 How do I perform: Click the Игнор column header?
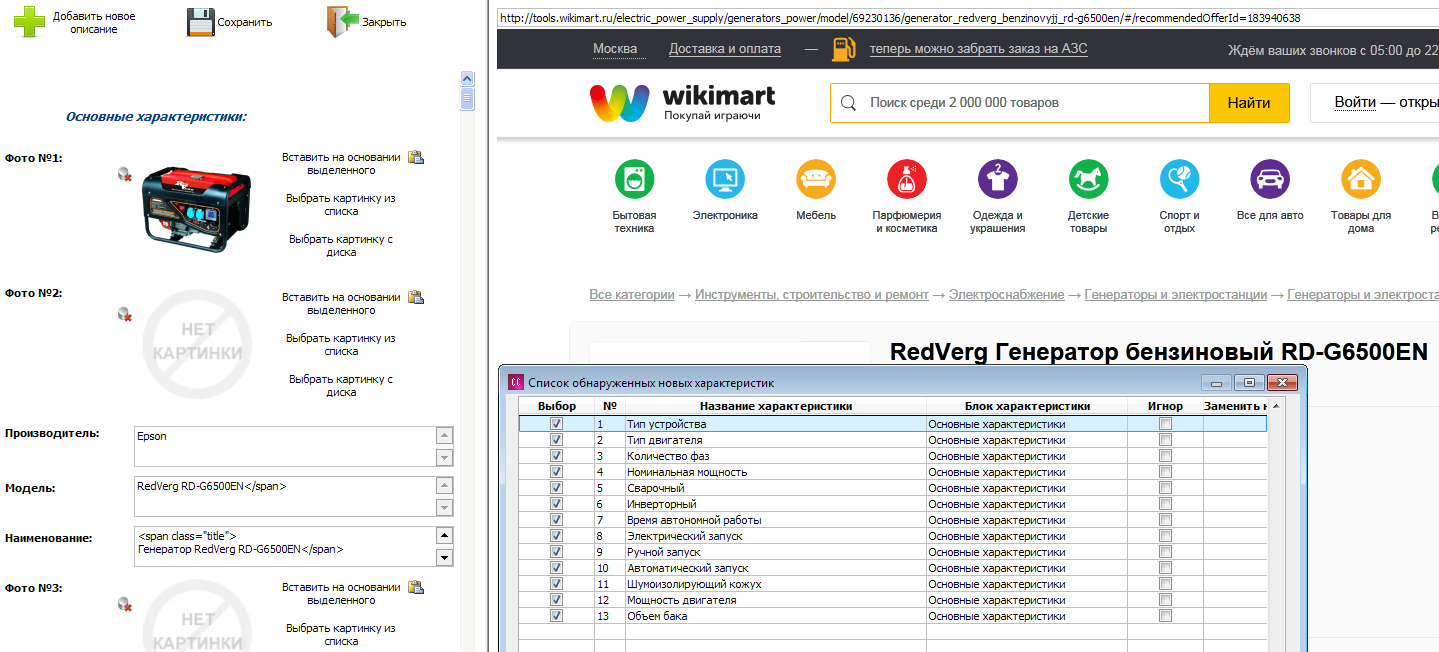coord(1165,406)
